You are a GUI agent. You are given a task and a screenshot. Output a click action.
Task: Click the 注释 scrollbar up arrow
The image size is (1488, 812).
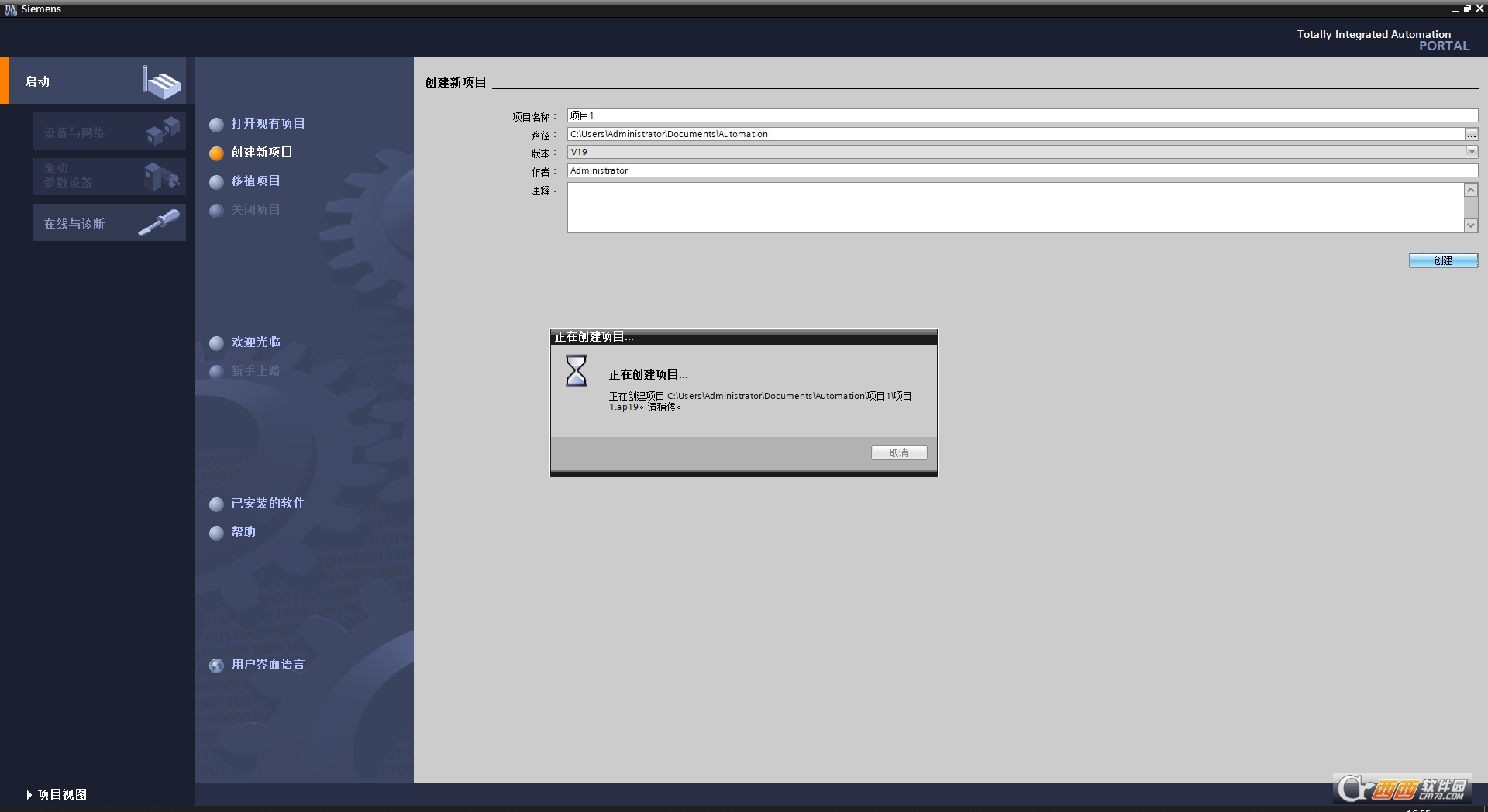coord(1471,190)
